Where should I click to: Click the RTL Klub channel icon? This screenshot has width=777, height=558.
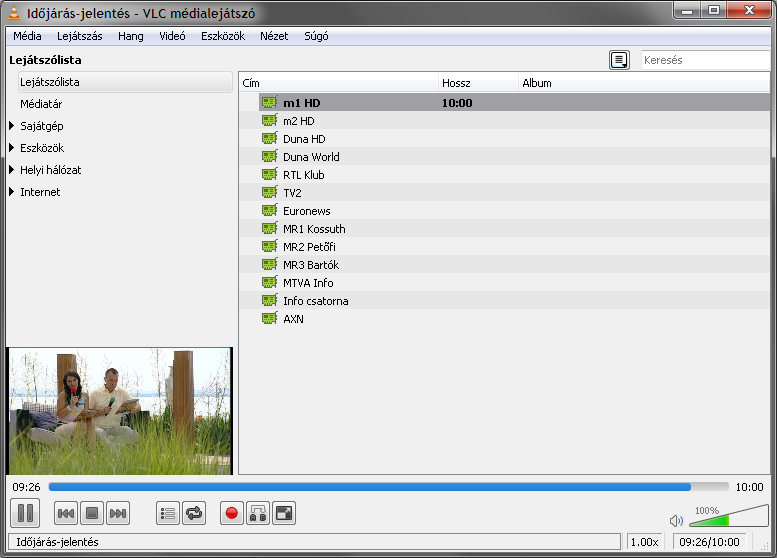click(270, 174)
